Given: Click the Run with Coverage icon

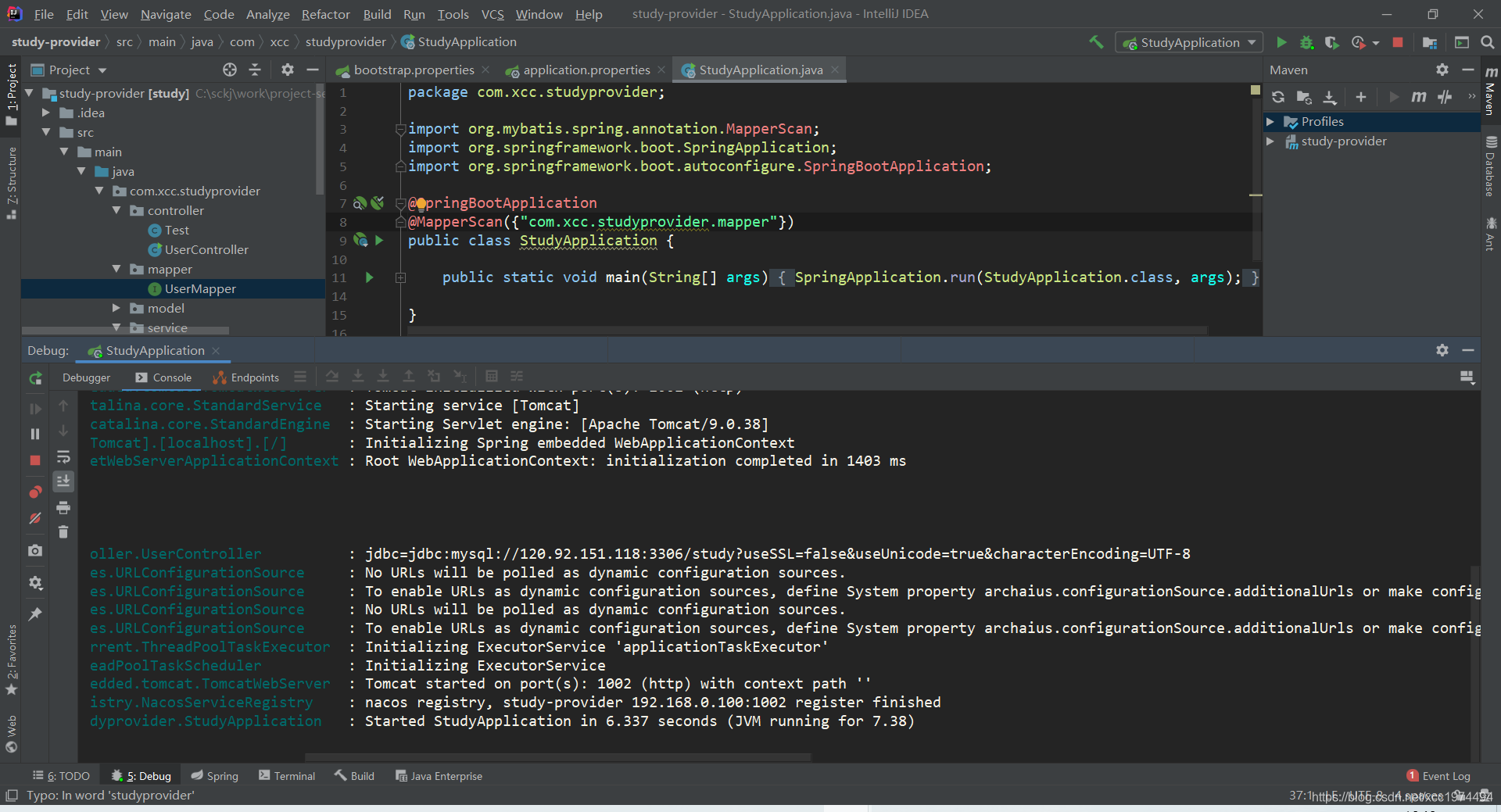Looking at the screenshot, I should [1332, 42].
